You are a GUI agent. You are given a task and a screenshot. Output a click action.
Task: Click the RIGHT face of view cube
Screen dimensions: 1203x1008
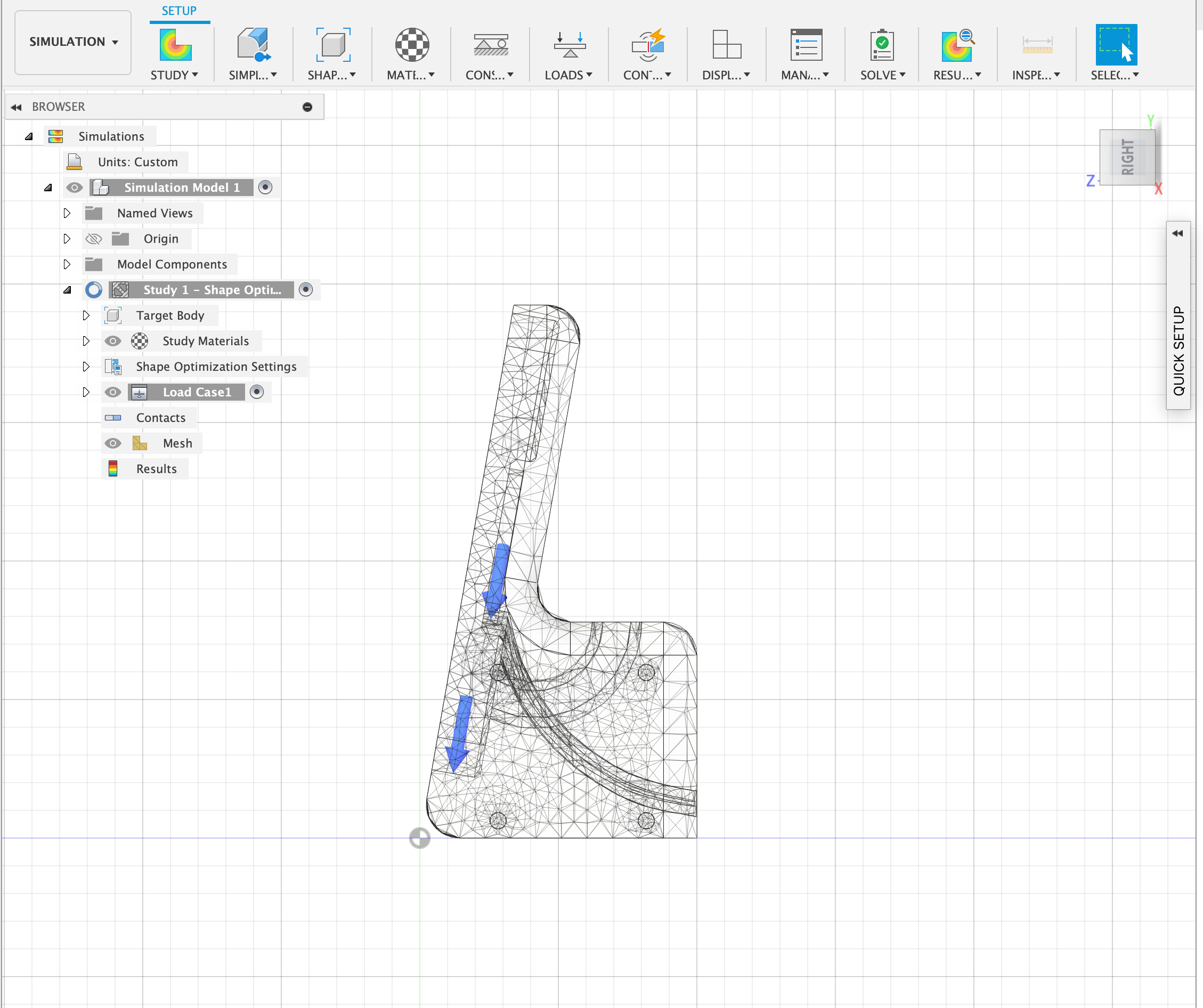[x=1127, y=157]
